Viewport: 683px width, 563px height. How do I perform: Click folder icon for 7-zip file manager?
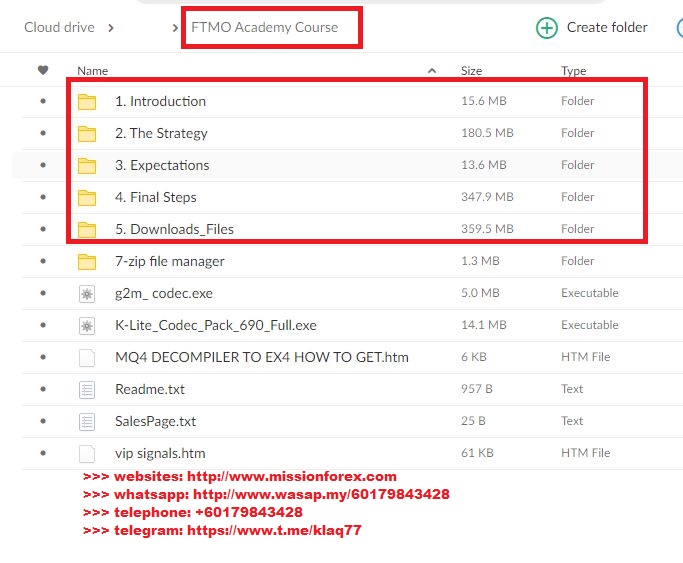point(87,262)
